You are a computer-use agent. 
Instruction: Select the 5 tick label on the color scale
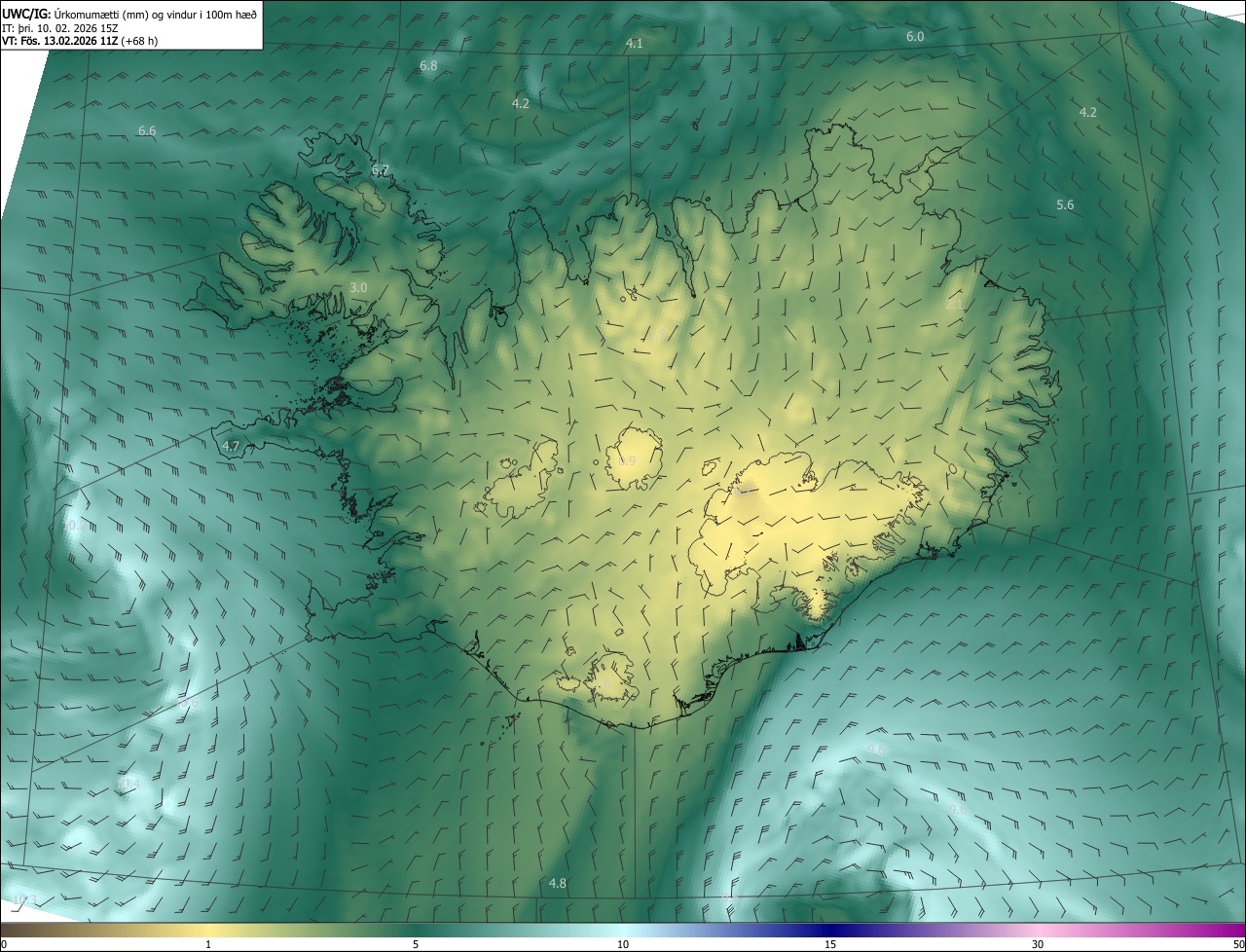[x=416, y=944]
